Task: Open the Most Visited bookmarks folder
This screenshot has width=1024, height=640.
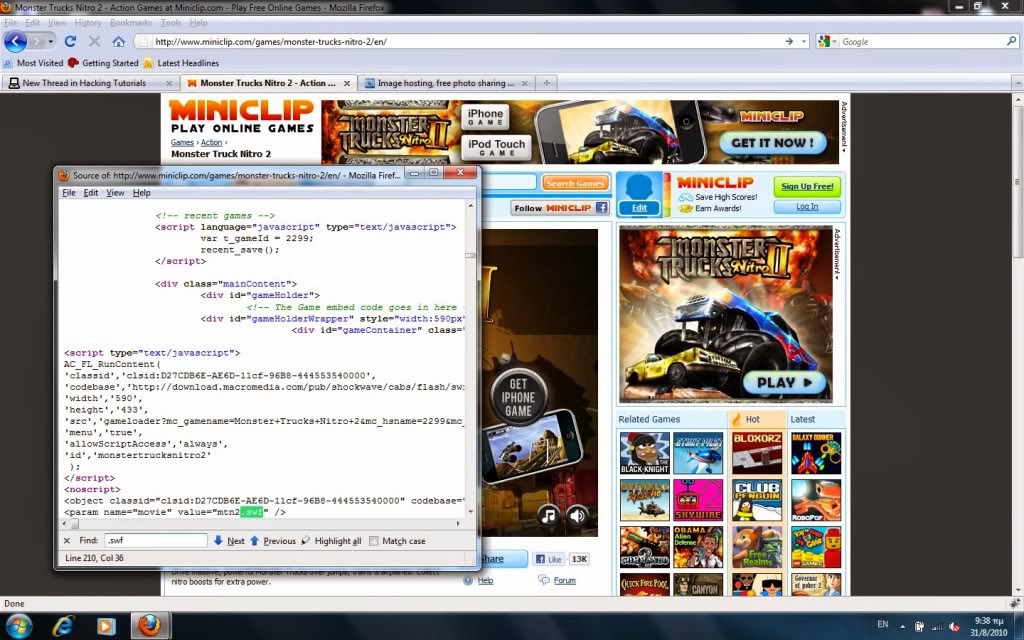Action: tap(33, 63)
